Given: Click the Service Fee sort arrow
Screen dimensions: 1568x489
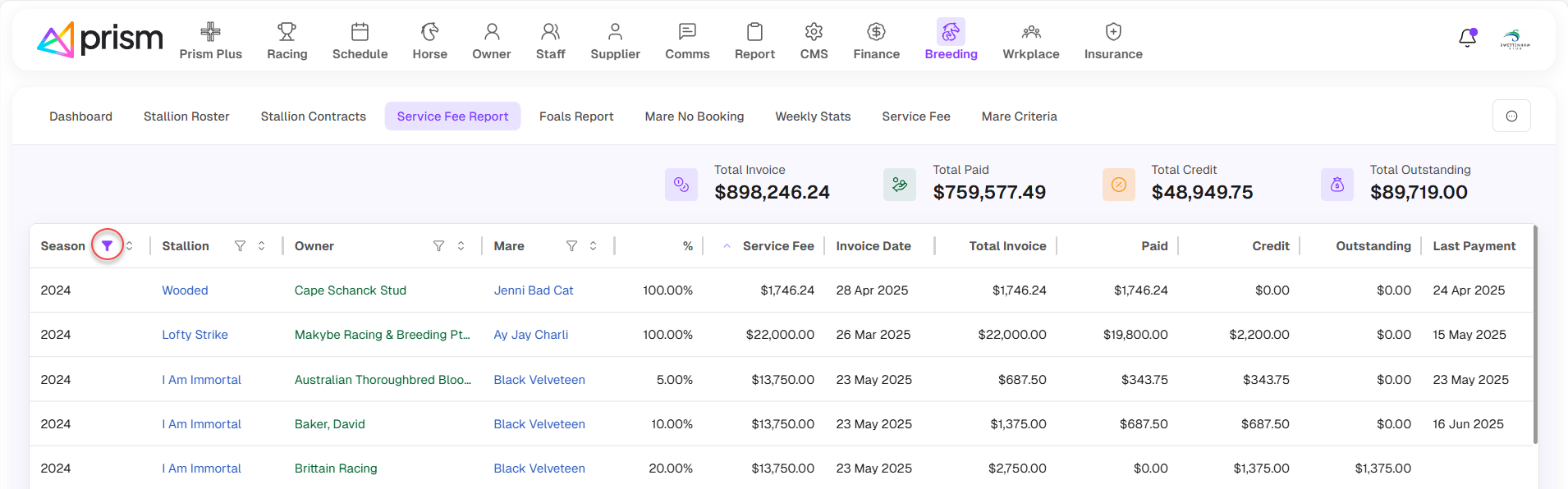Looking at the screenshot, I should 727,246.
